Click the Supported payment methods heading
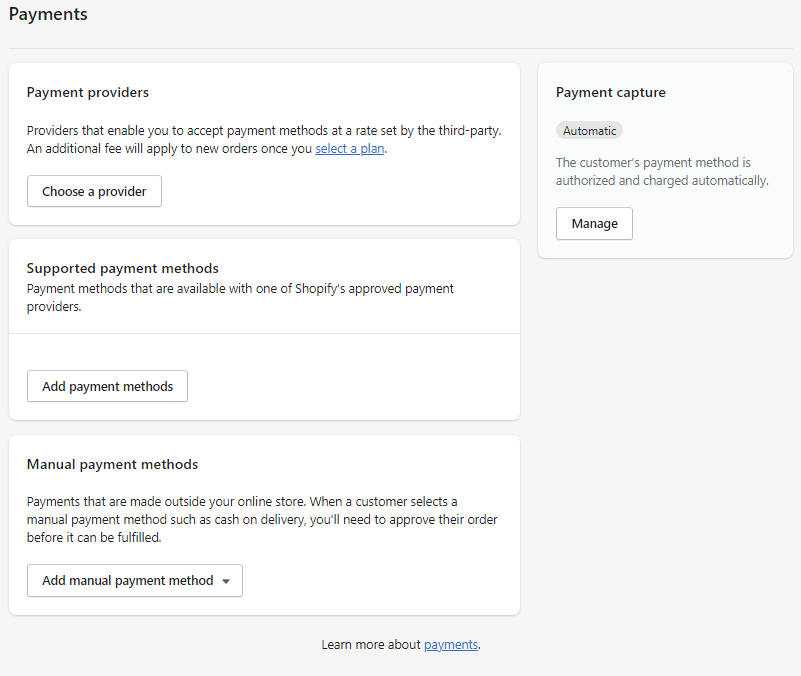 point(123,268)
